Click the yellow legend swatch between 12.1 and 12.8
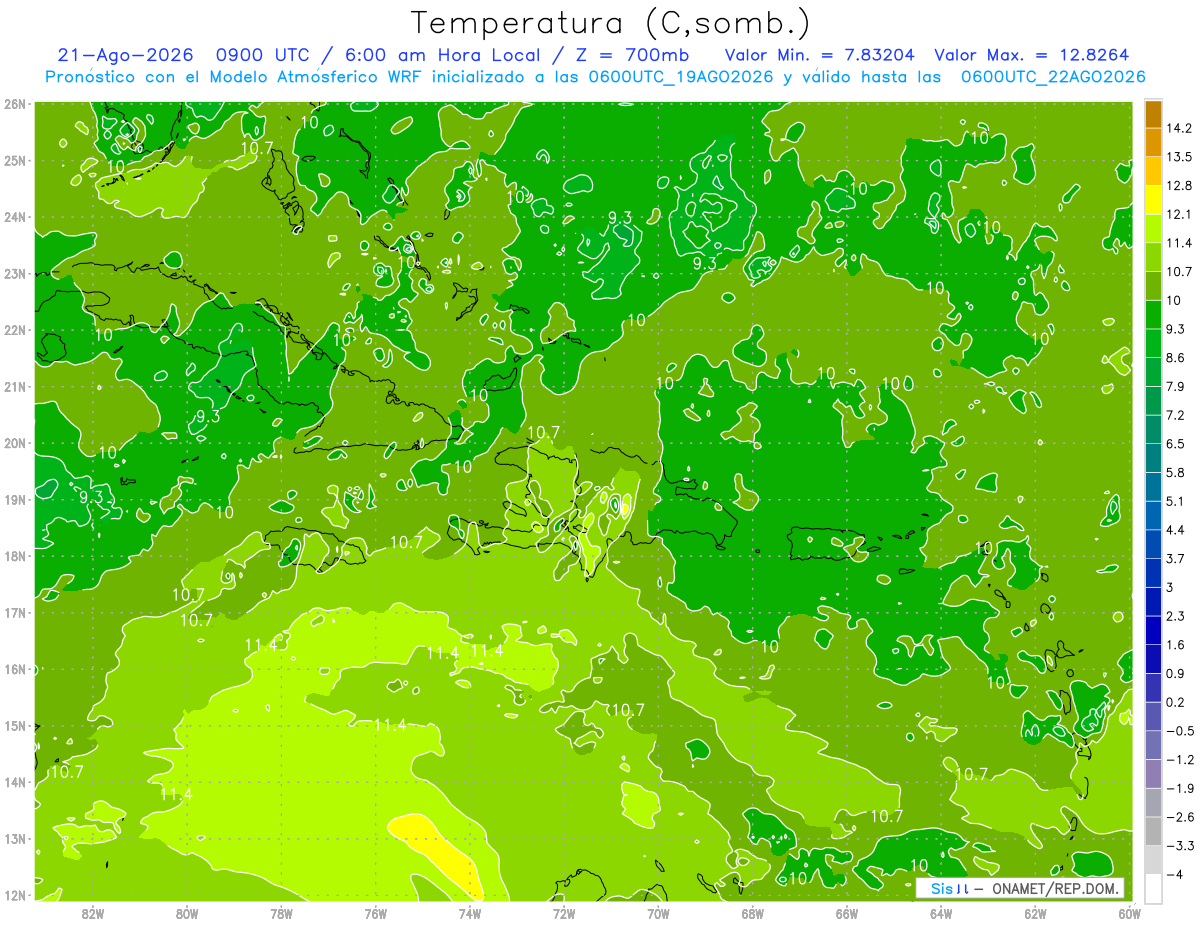Screen dimensions: 1200x927 [x=1153, y=199]
